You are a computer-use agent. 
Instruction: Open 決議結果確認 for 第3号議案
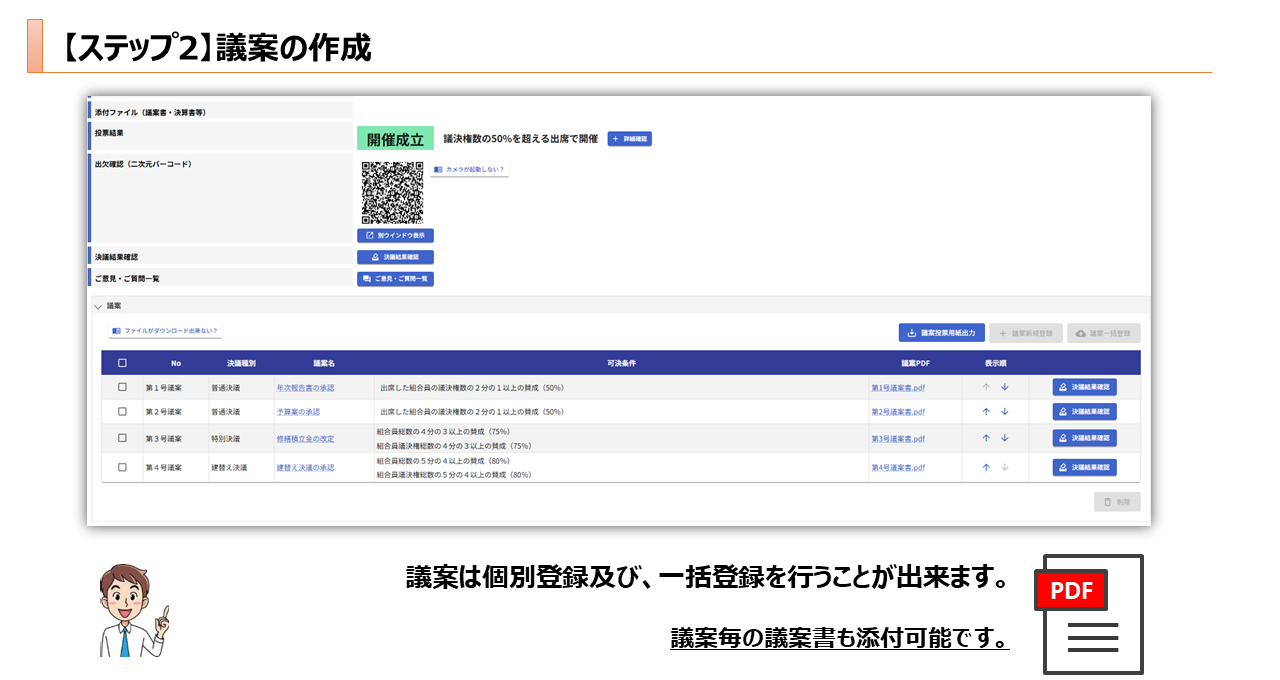(1085, 438)
